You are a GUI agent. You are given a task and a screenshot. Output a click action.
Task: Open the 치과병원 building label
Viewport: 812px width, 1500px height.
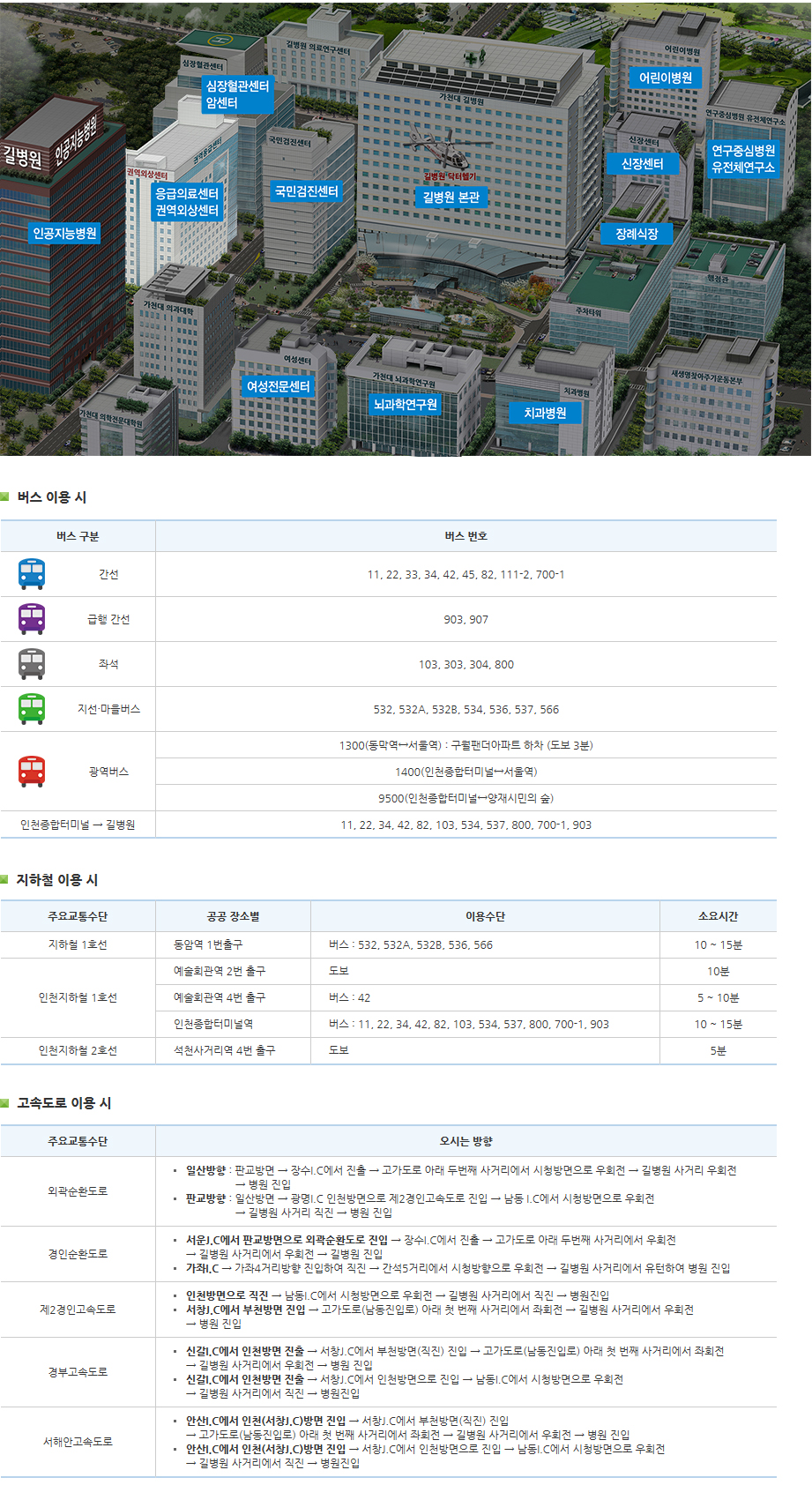(x=545, y=413)
